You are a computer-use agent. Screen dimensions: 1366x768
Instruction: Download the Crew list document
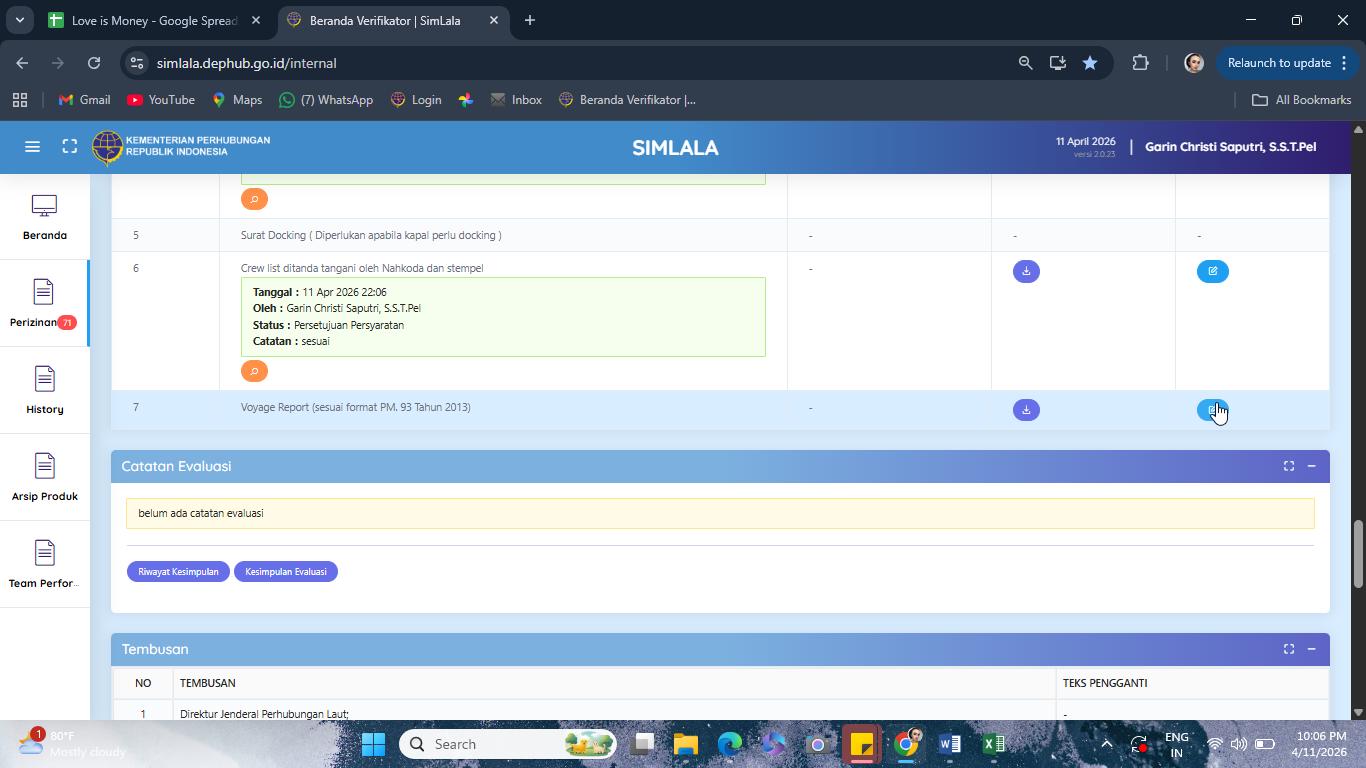[x=1026, y=271]
